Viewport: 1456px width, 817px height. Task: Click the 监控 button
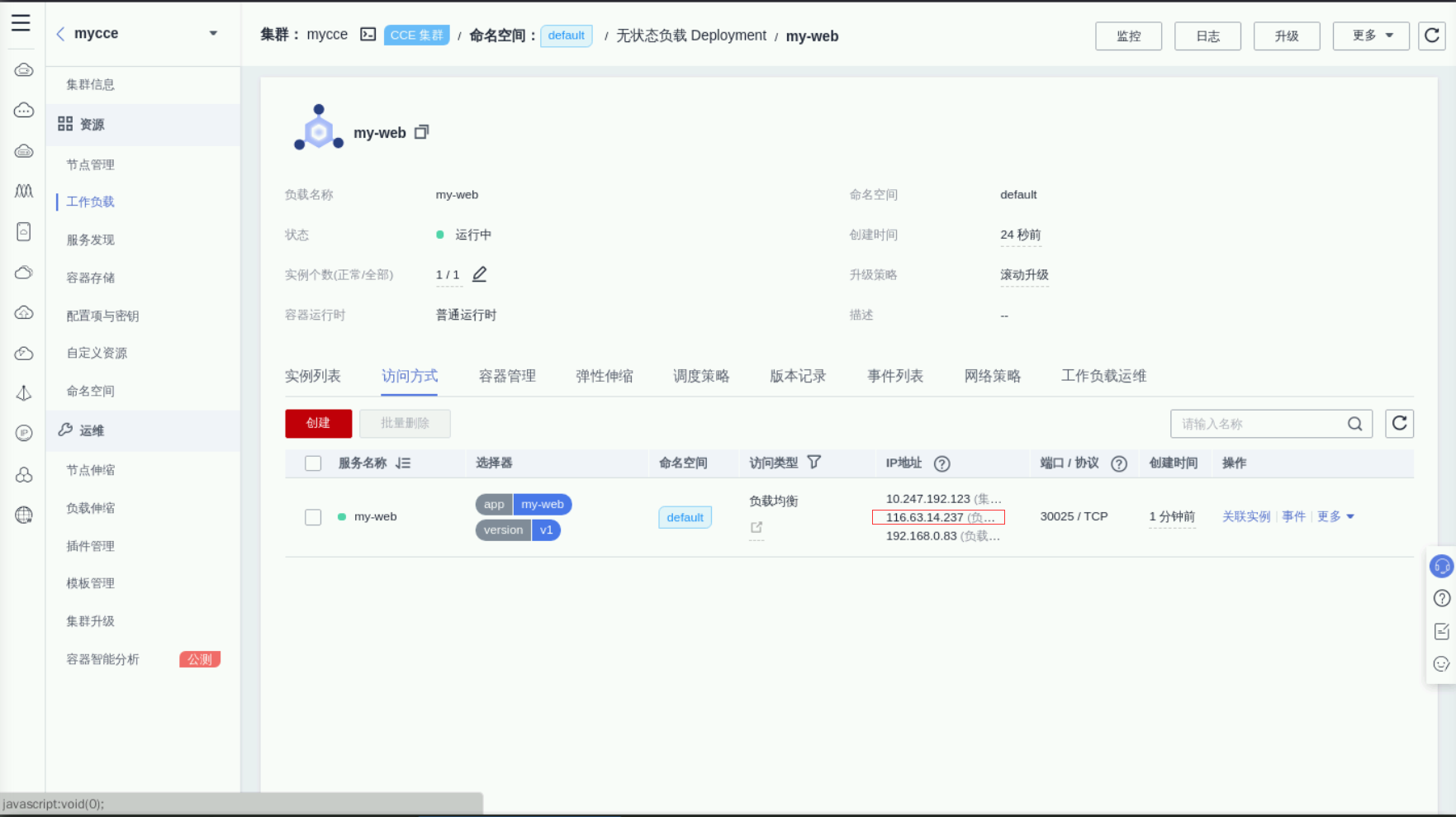(x=1128, y=36)
